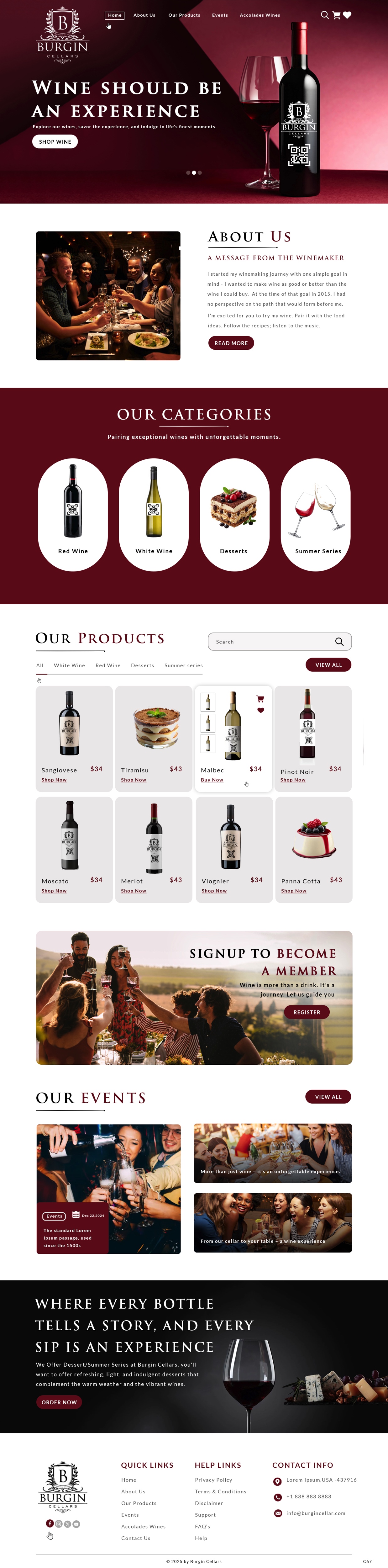Select the first Malbec bottle thumbnail
The image size is (388, 1568).
[208, 702]
